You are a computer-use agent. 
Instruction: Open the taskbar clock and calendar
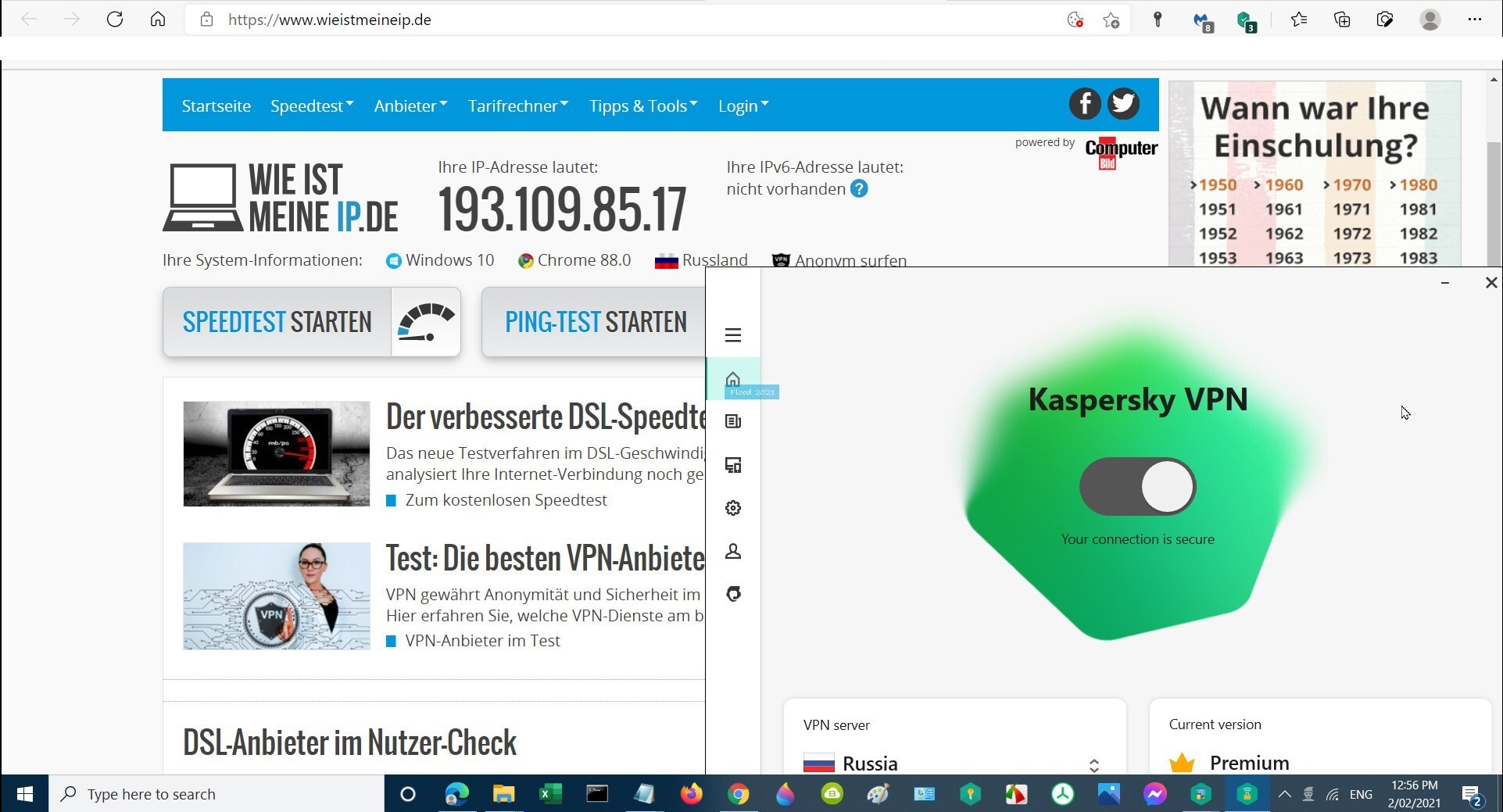coord(1414,794)
